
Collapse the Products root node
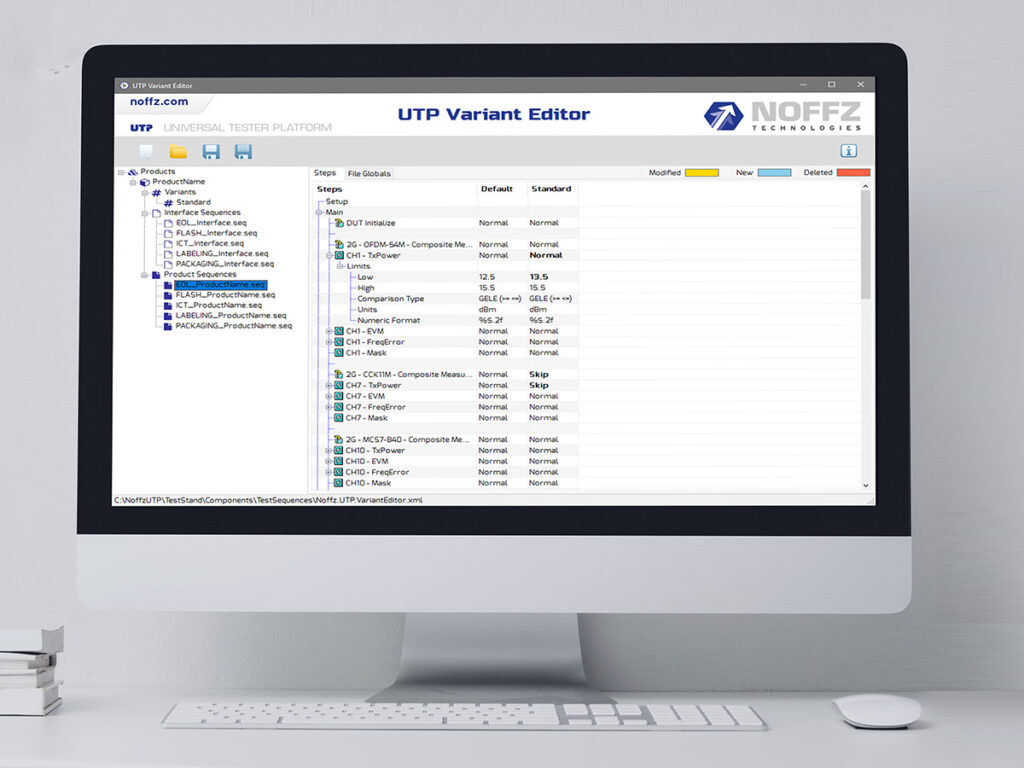121,172
